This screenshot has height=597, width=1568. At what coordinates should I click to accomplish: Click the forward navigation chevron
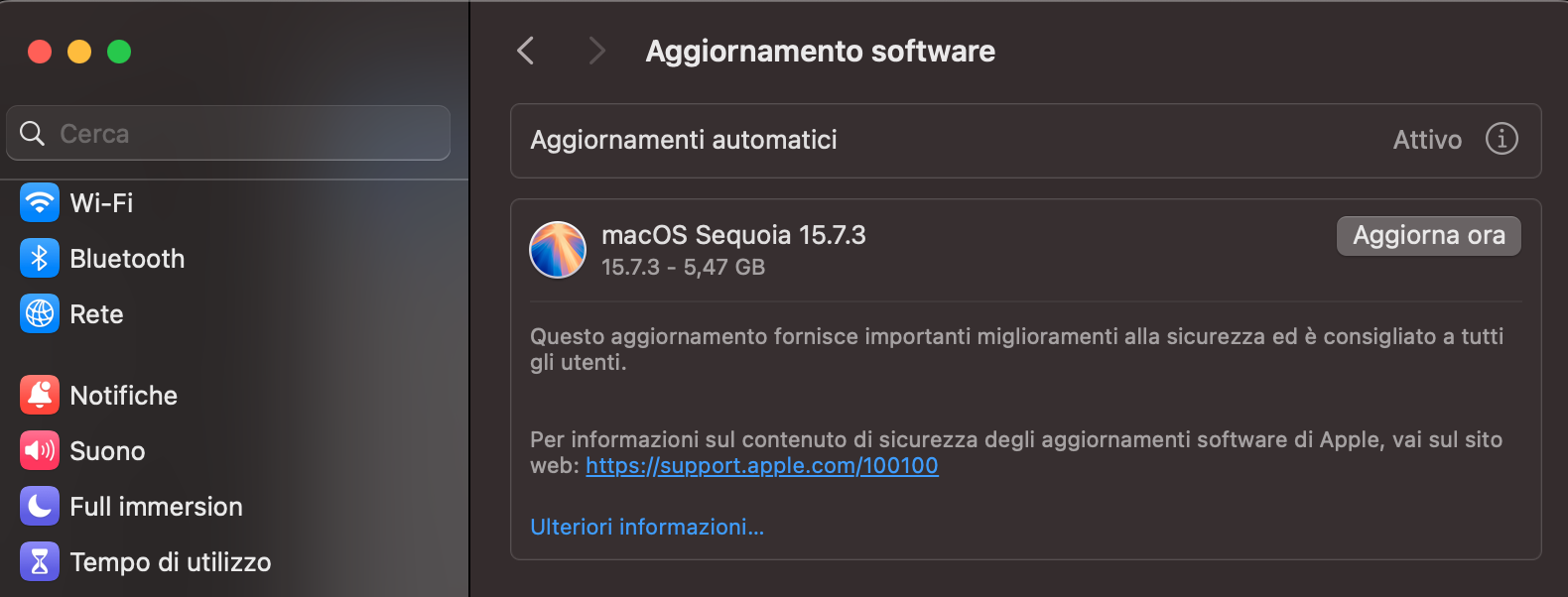[595, 51]
